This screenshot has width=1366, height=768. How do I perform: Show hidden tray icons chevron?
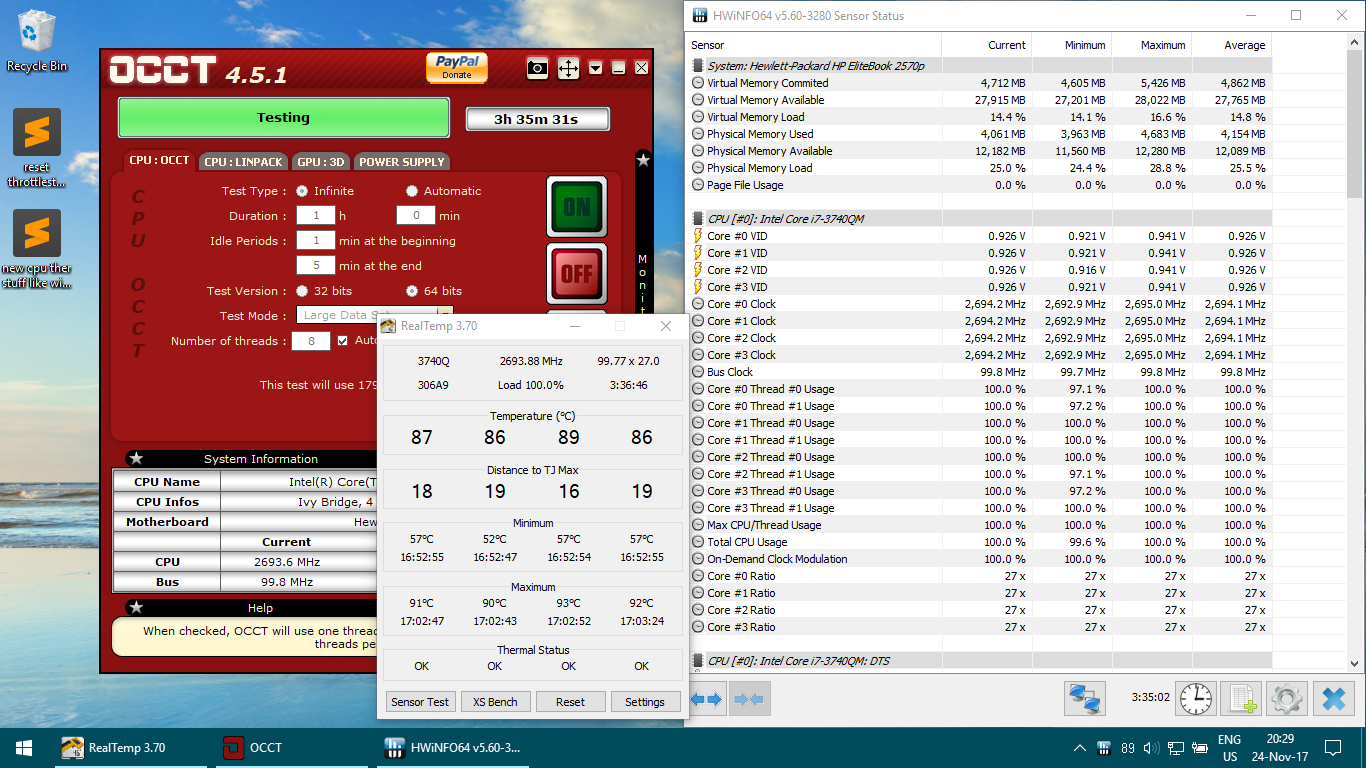(x=1080, y=748)
